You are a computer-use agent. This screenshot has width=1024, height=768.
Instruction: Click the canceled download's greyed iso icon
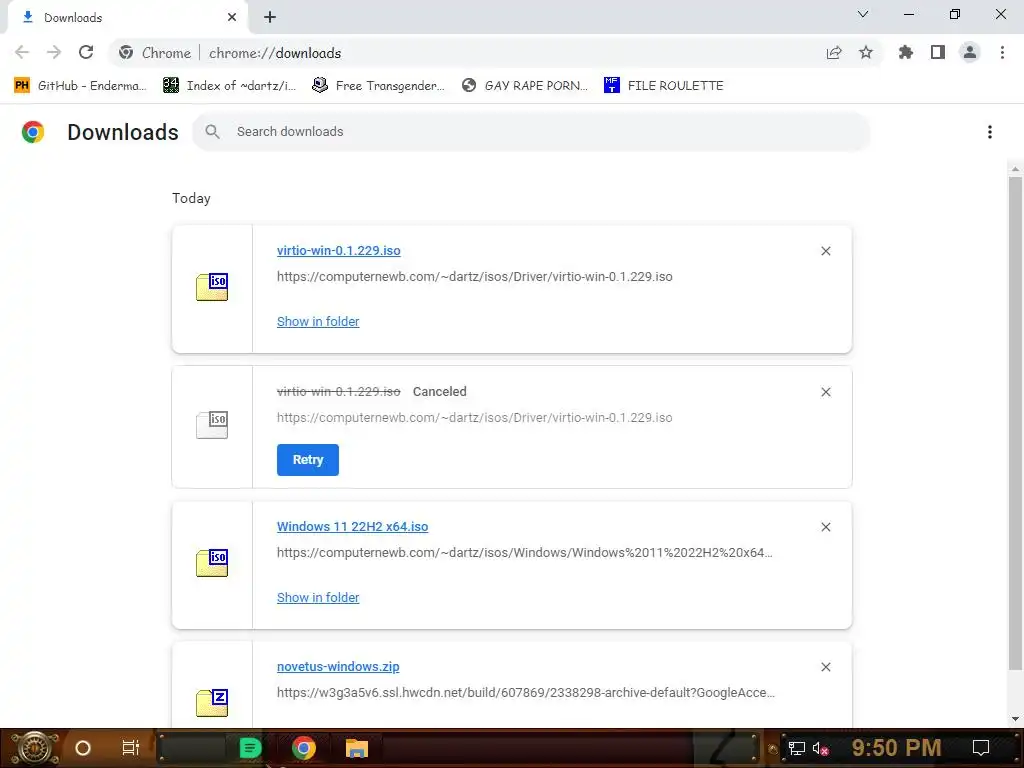coord(212,425)
